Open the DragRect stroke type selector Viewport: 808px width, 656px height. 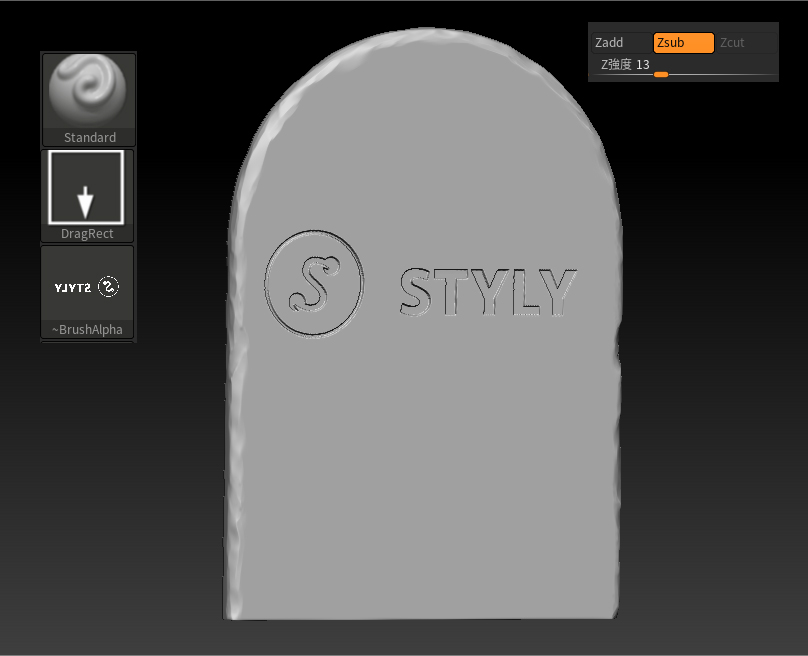coord(87,195)
